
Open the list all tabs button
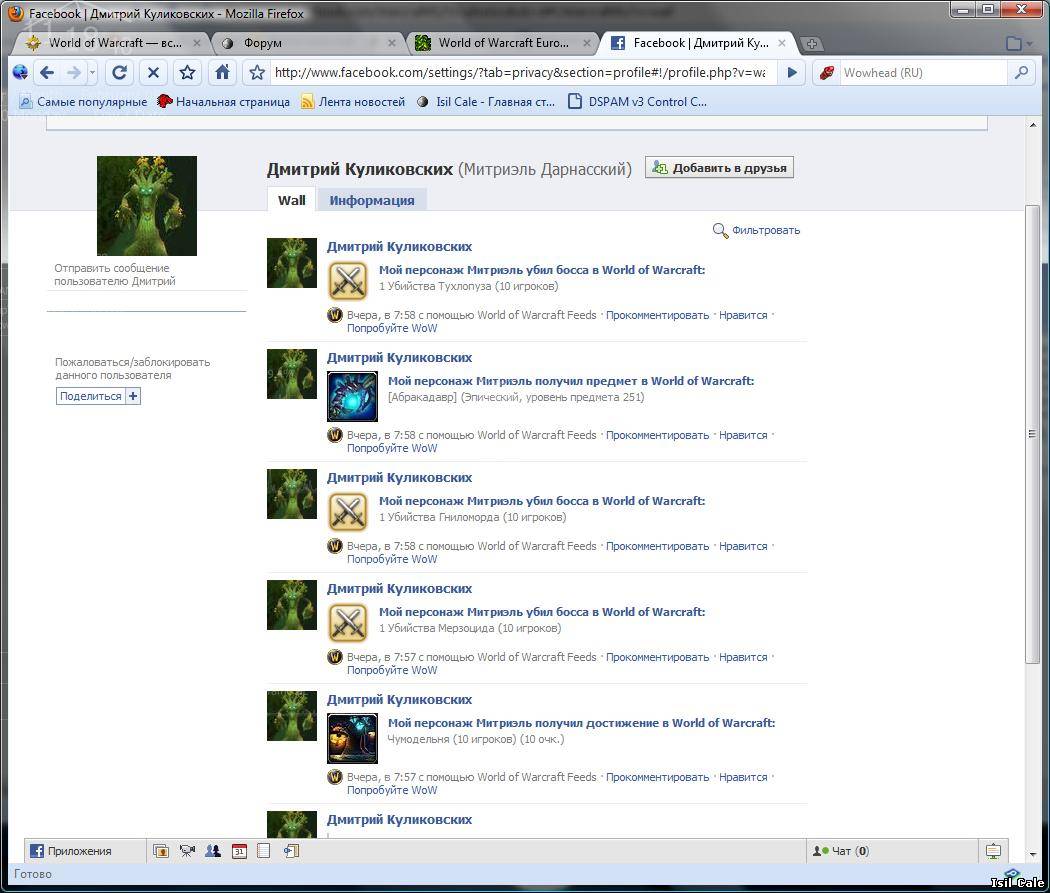(x=1019, y=44)
